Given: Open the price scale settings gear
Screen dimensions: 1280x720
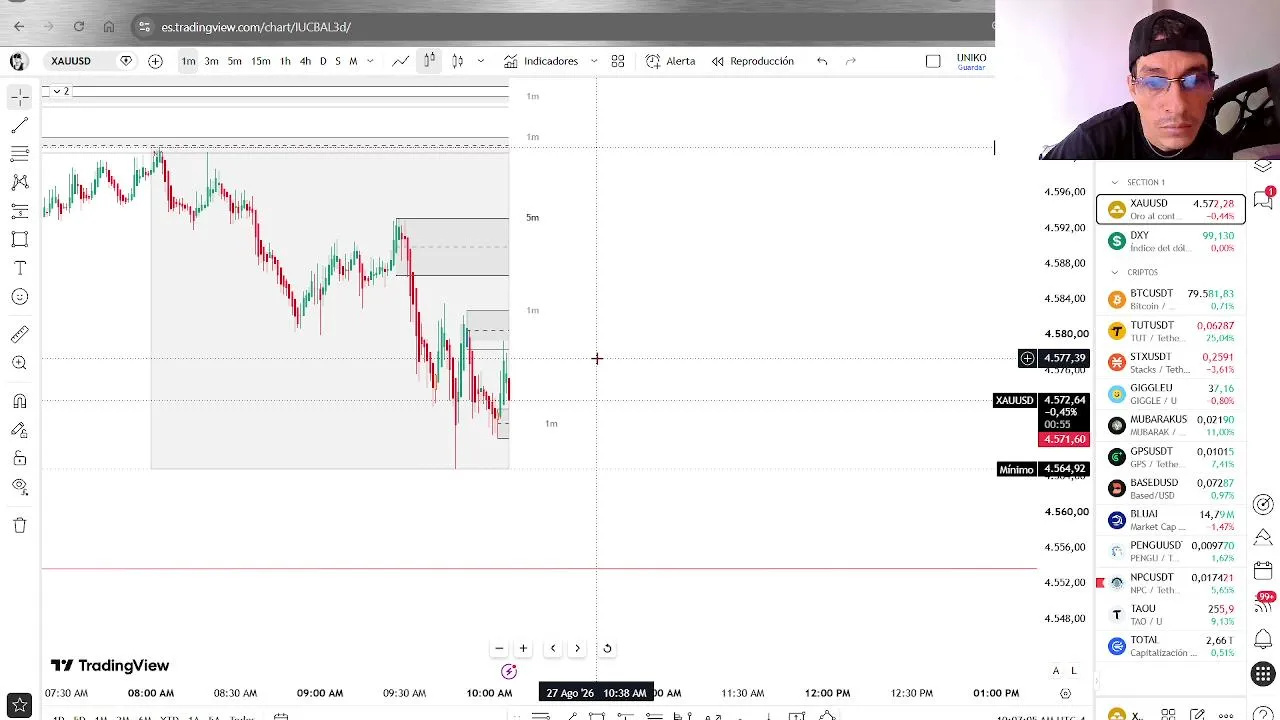Looking at the screenshot, I should 1065,693.
